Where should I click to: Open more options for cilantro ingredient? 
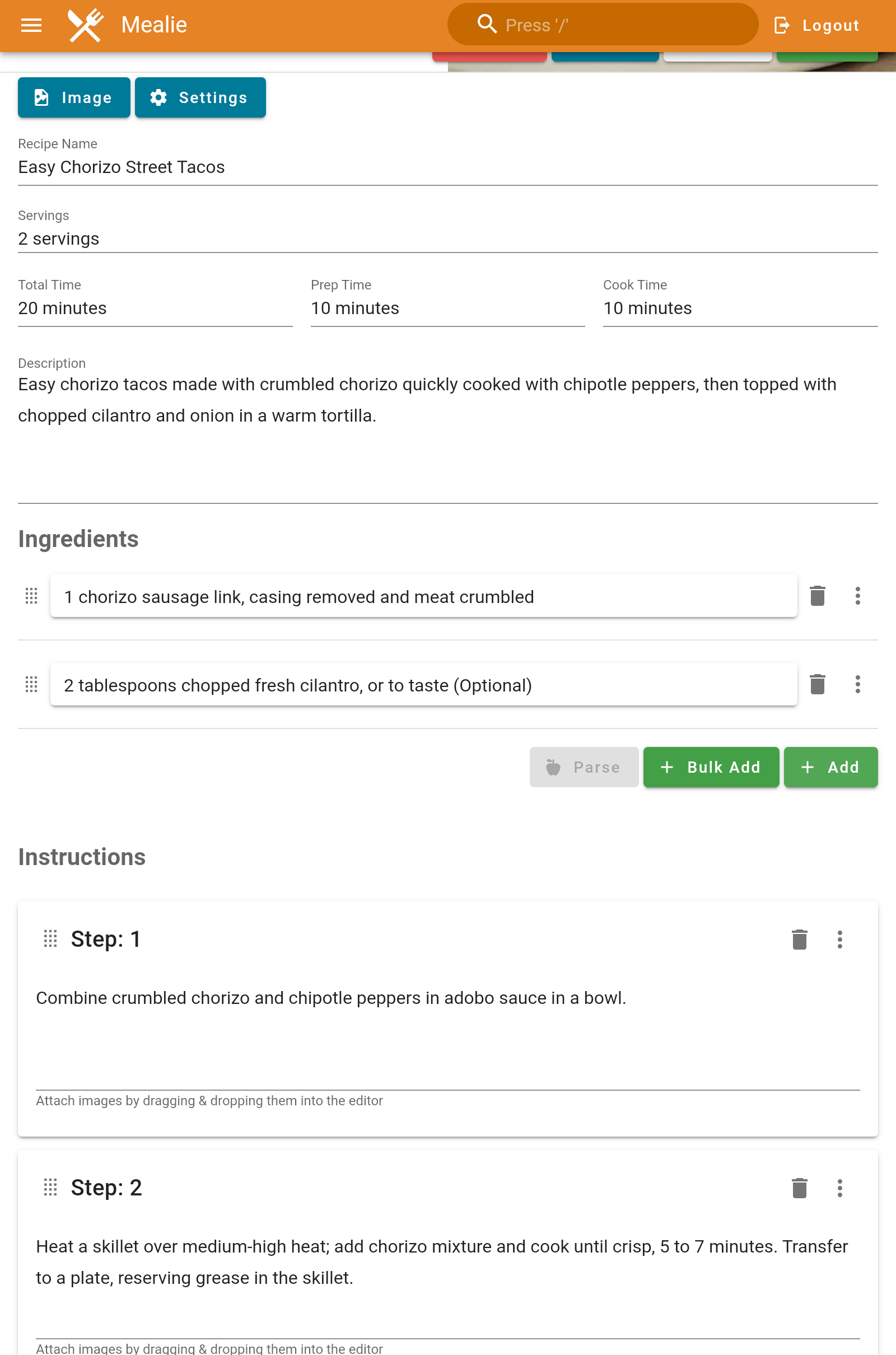tap(857, 684)
